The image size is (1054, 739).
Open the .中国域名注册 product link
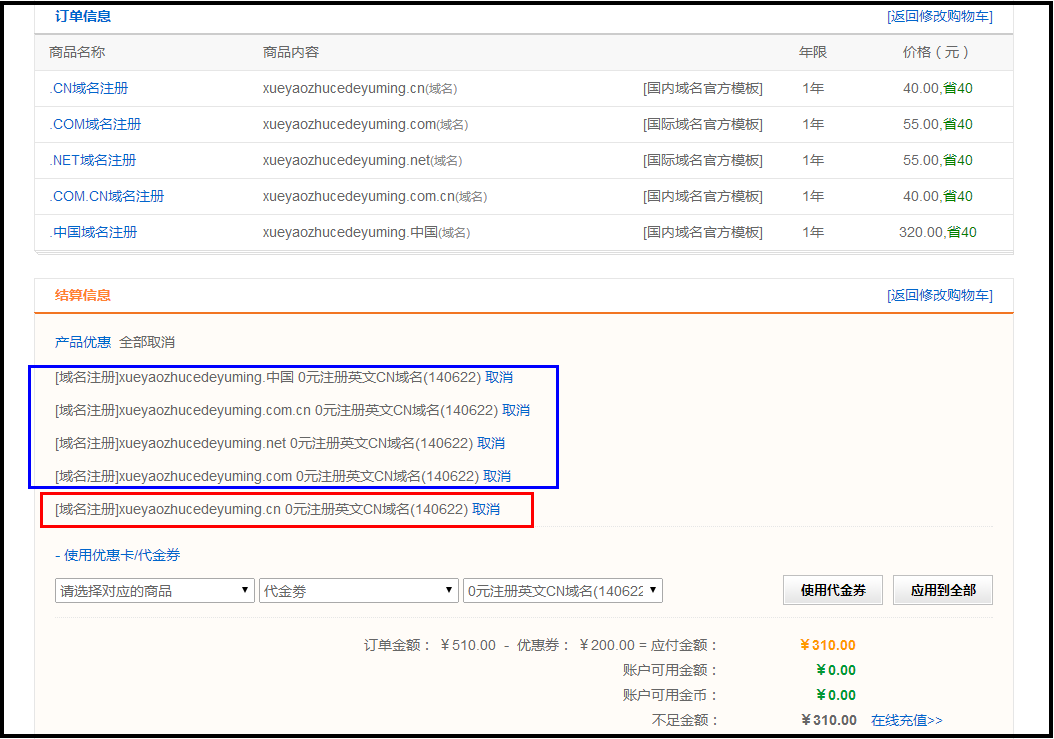click(x=94, y=232)
